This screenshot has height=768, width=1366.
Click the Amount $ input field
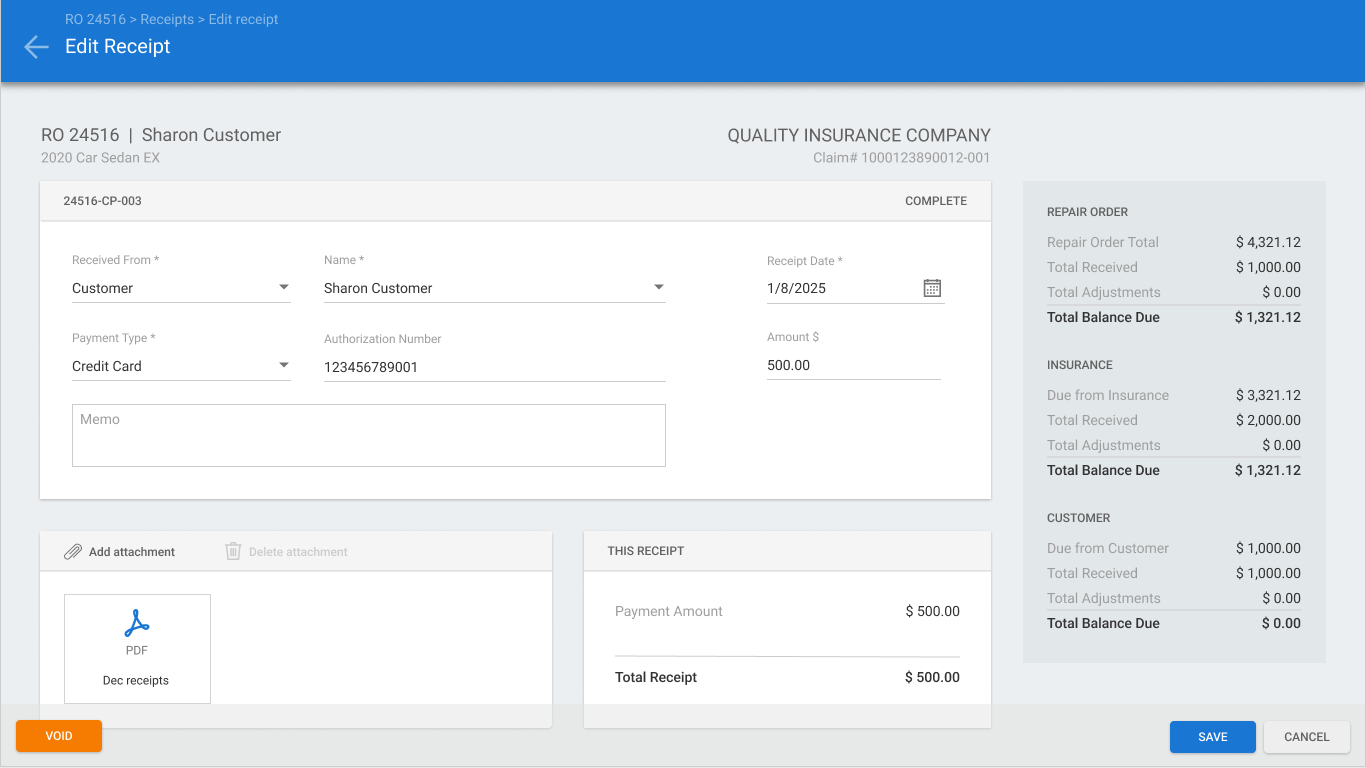(854, 365)
